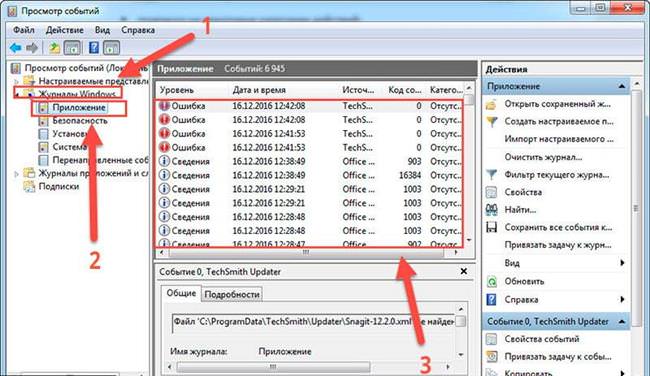Image resolution: width=650 pixels, height=376 pixels.
Task: Select Перенаправленные события log
Action: 99,160
